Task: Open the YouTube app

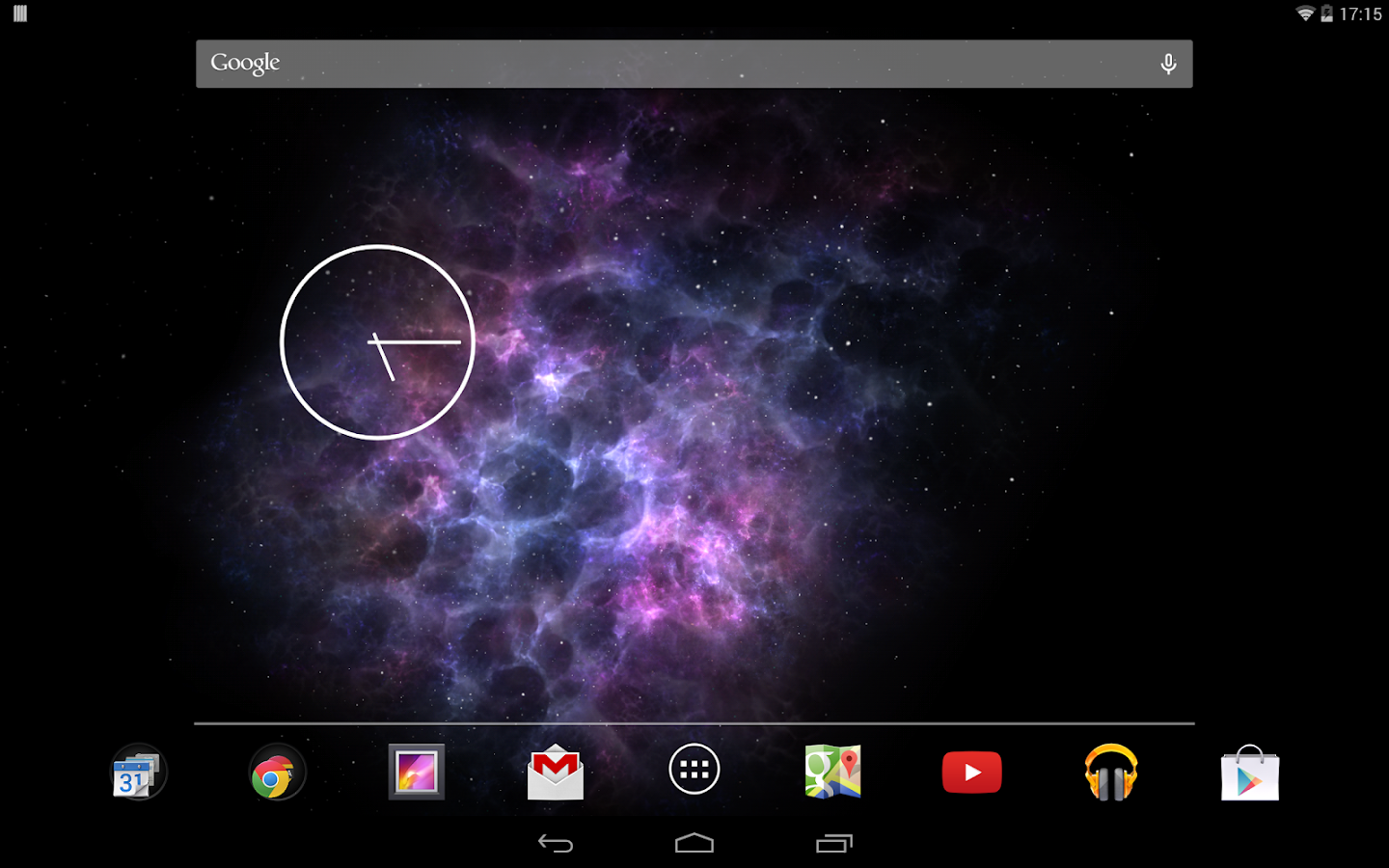Action: tap(971, 772)
